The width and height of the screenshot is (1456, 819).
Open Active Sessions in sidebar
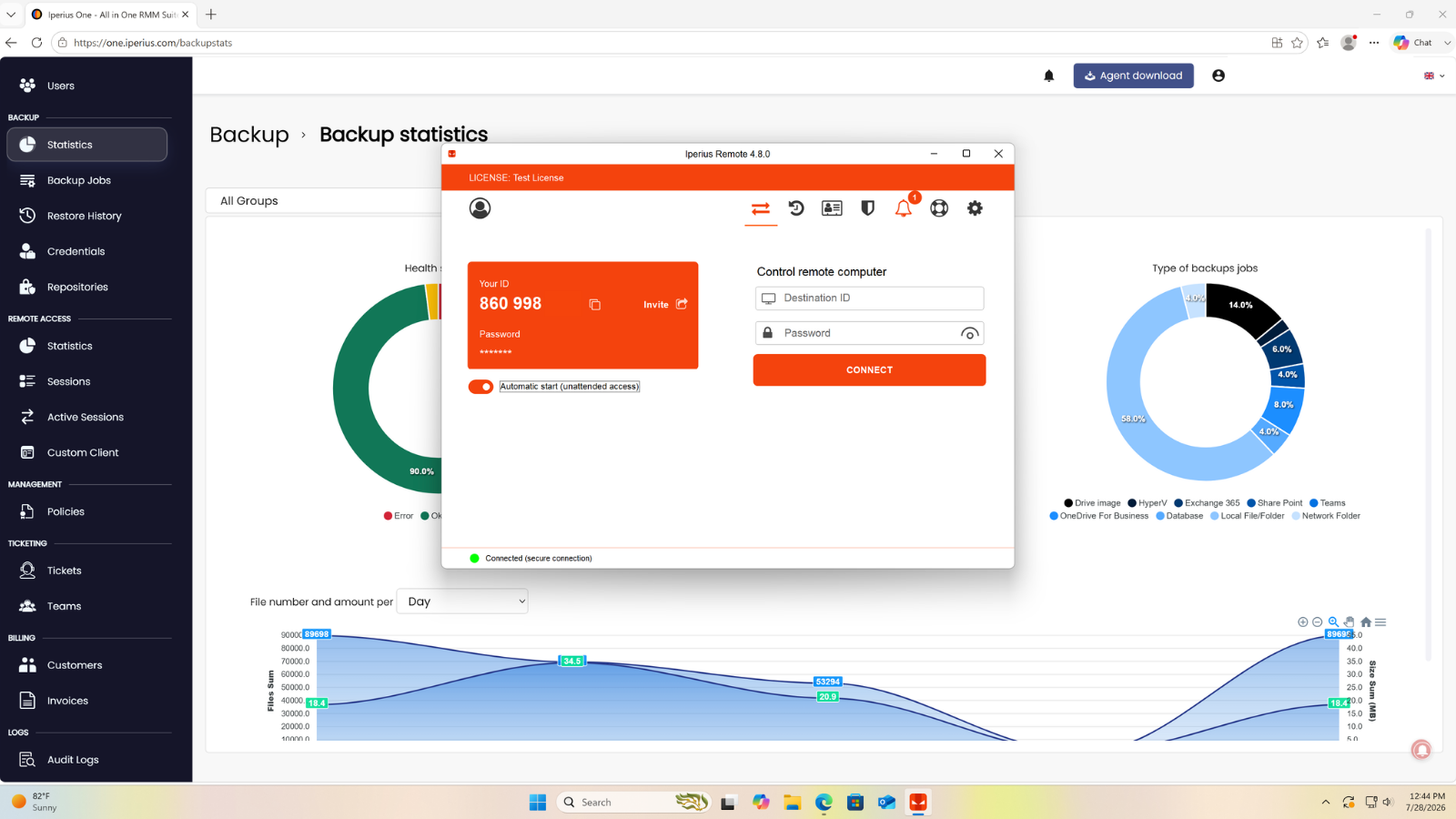coord(87,417)
